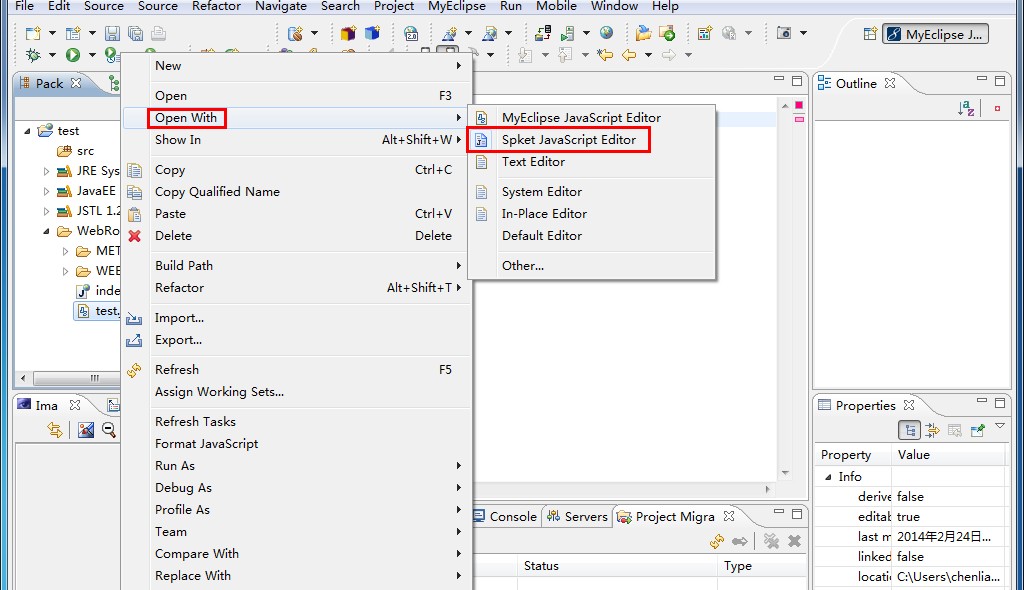Click the Refresh icon in context menu

click(x=135, y=370)
